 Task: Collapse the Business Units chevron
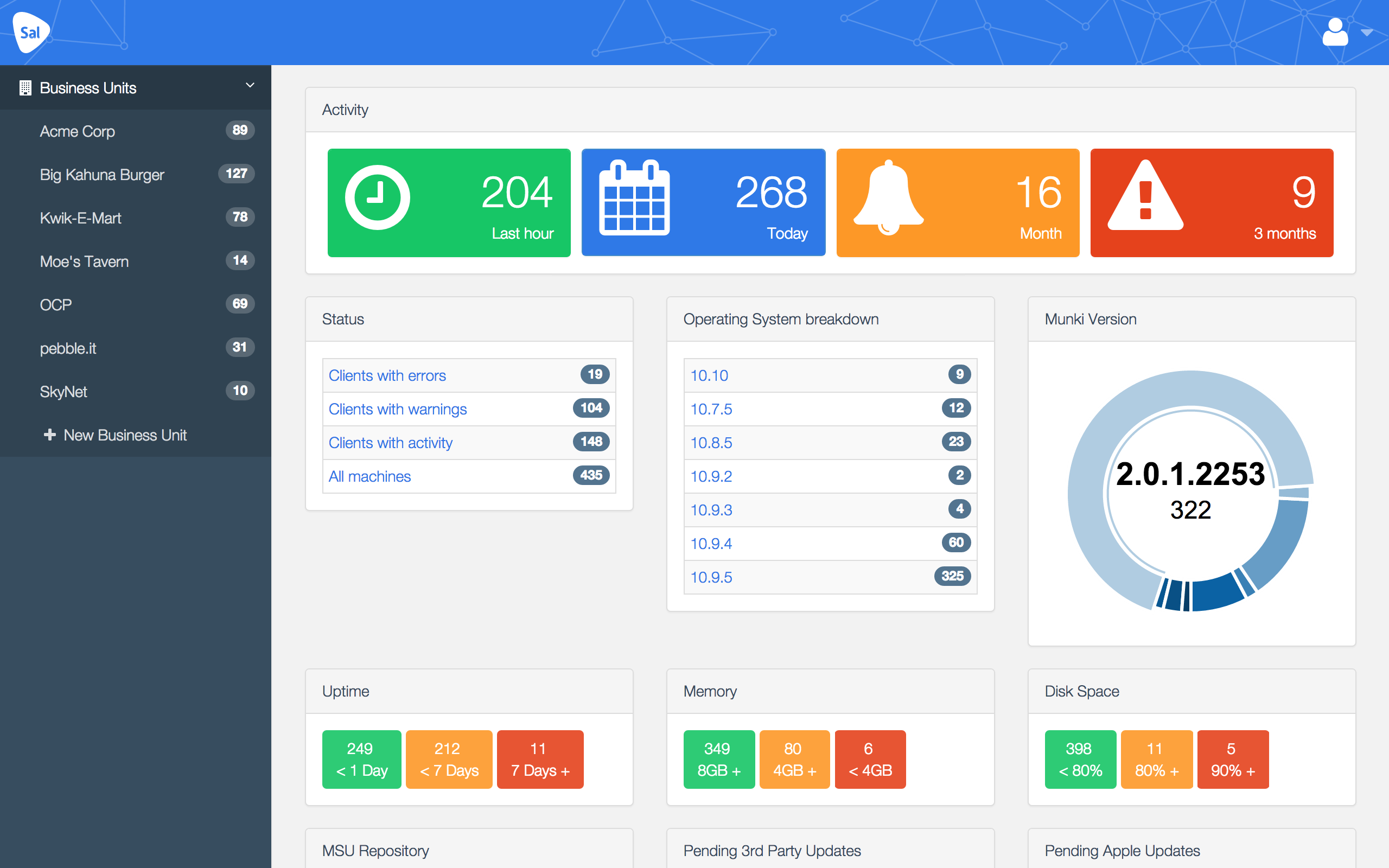coord(250,86)
